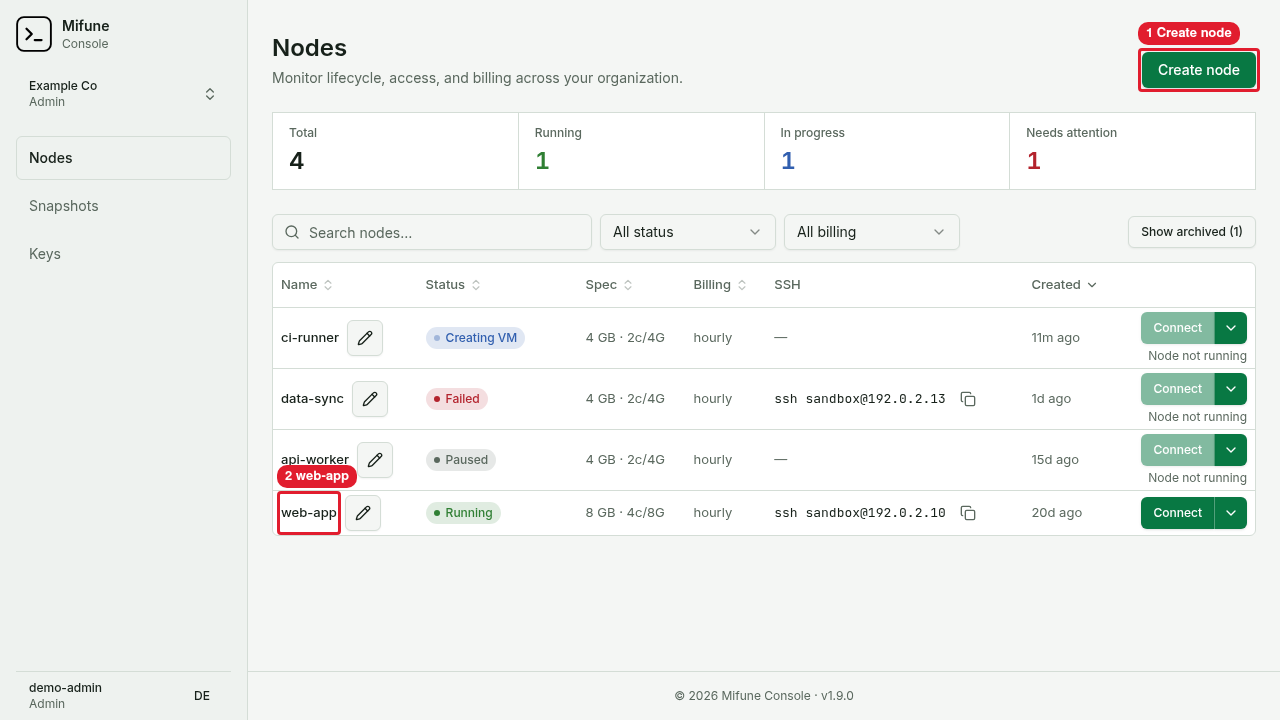
Task: Open the Example Co organization switcher
Action: [x=123, y=94]
